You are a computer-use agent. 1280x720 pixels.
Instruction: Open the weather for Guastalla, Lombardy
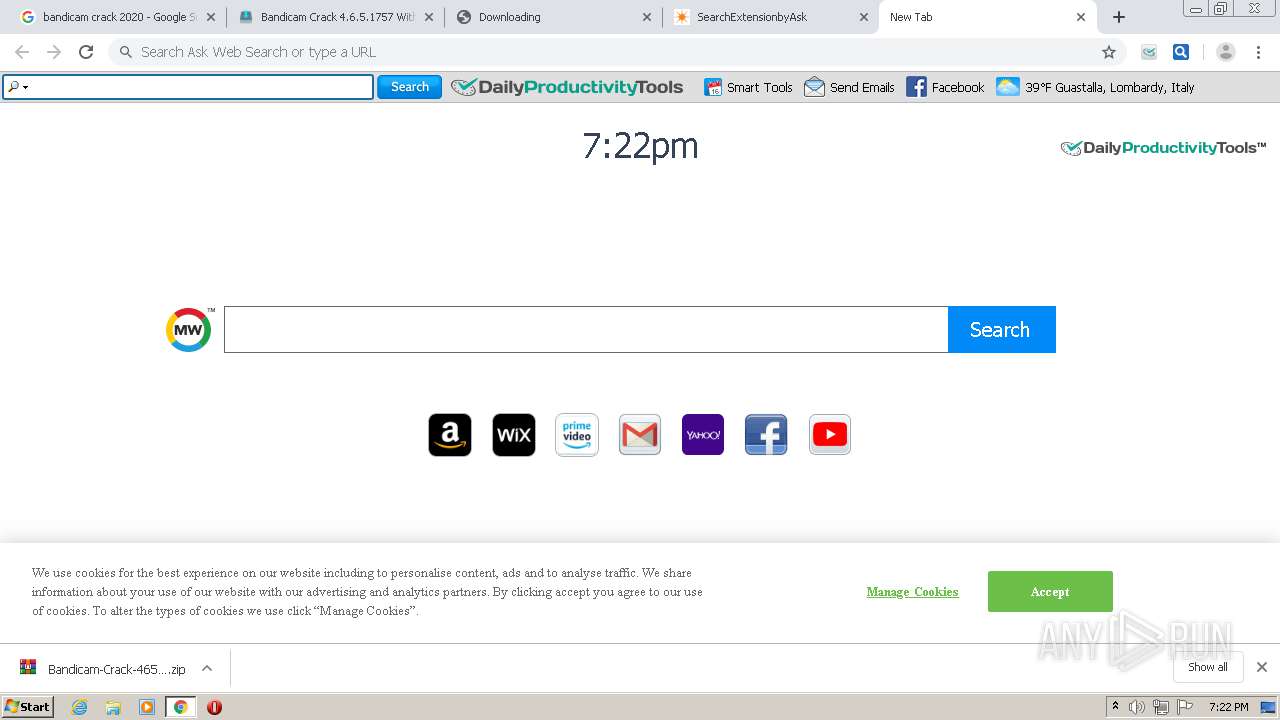pos(1095,87)
